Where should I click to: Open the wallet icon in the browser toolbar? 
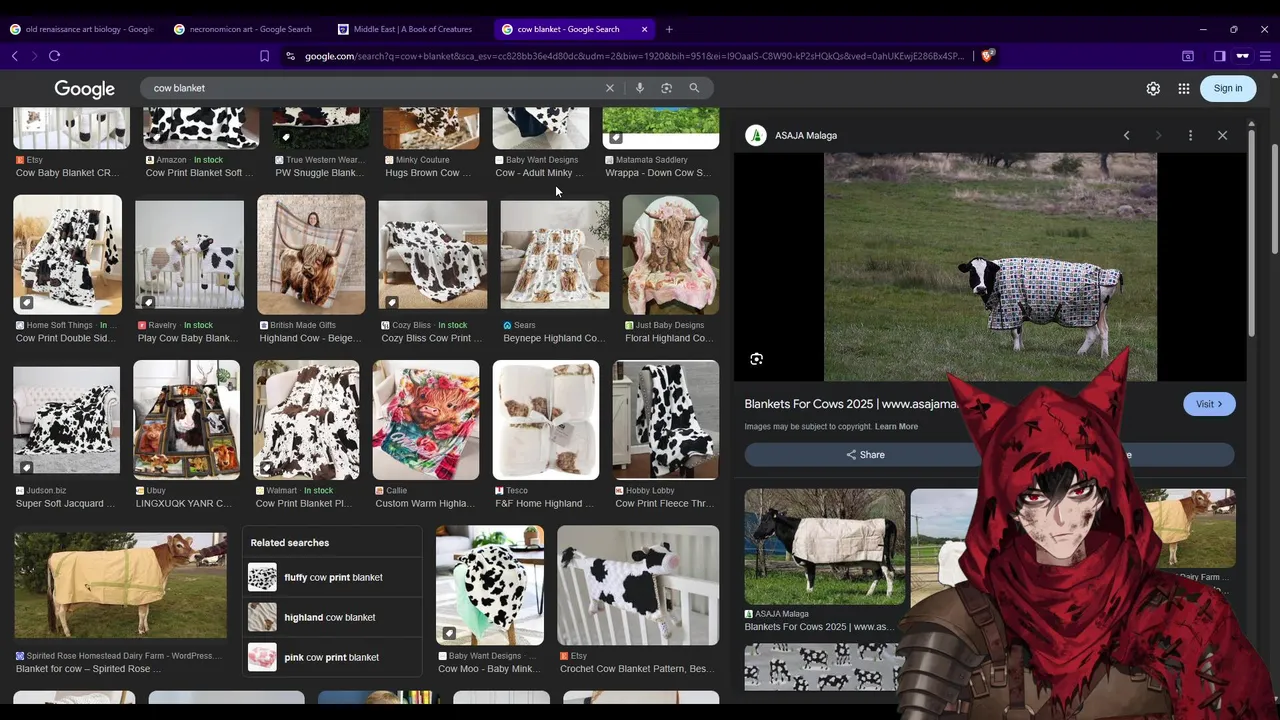pyautogui.click(x=1188, y=56)
